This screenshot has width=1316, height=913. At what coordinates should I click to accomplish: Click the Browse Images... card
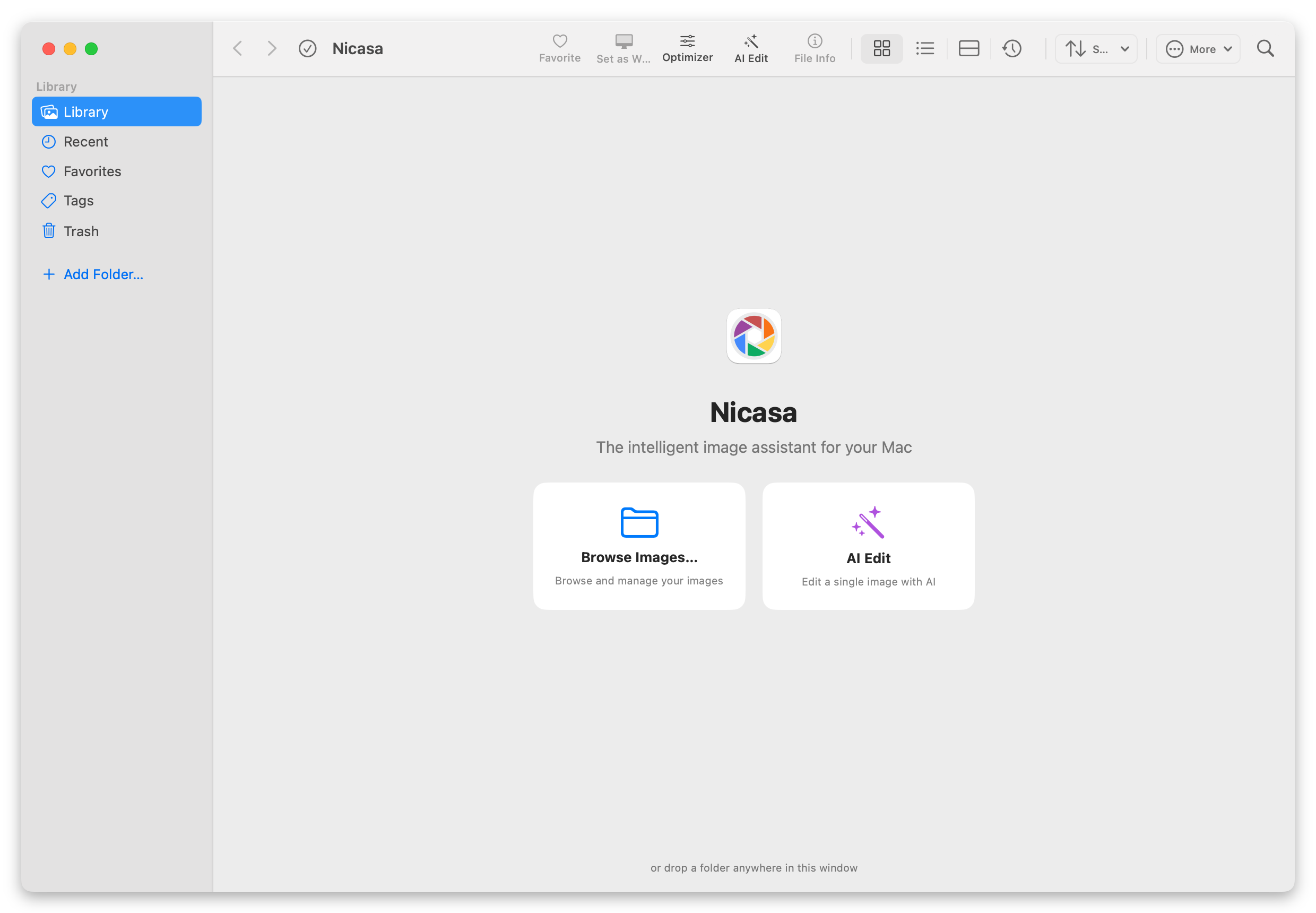pos(639,546)
